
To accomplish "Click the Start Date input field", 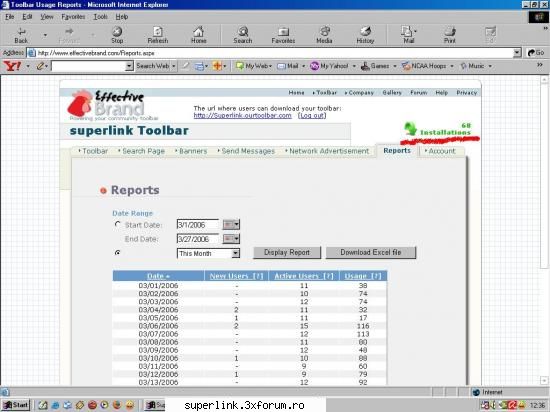I will [x=198, y=225].
